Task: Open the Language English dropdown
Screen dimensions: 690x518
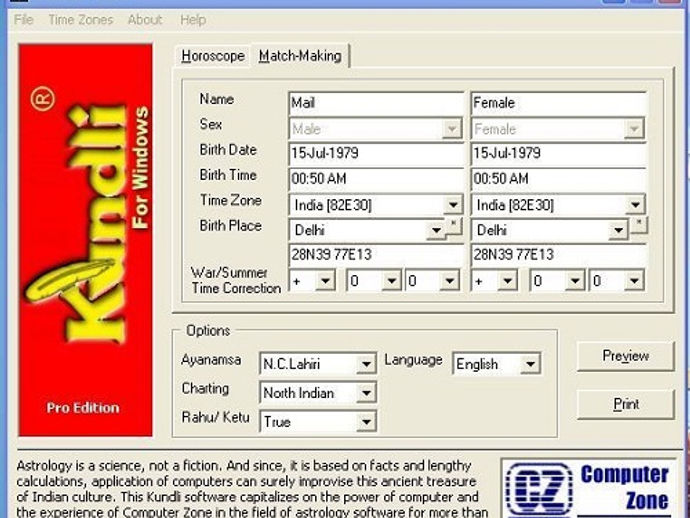Action: tap(496, 364)
